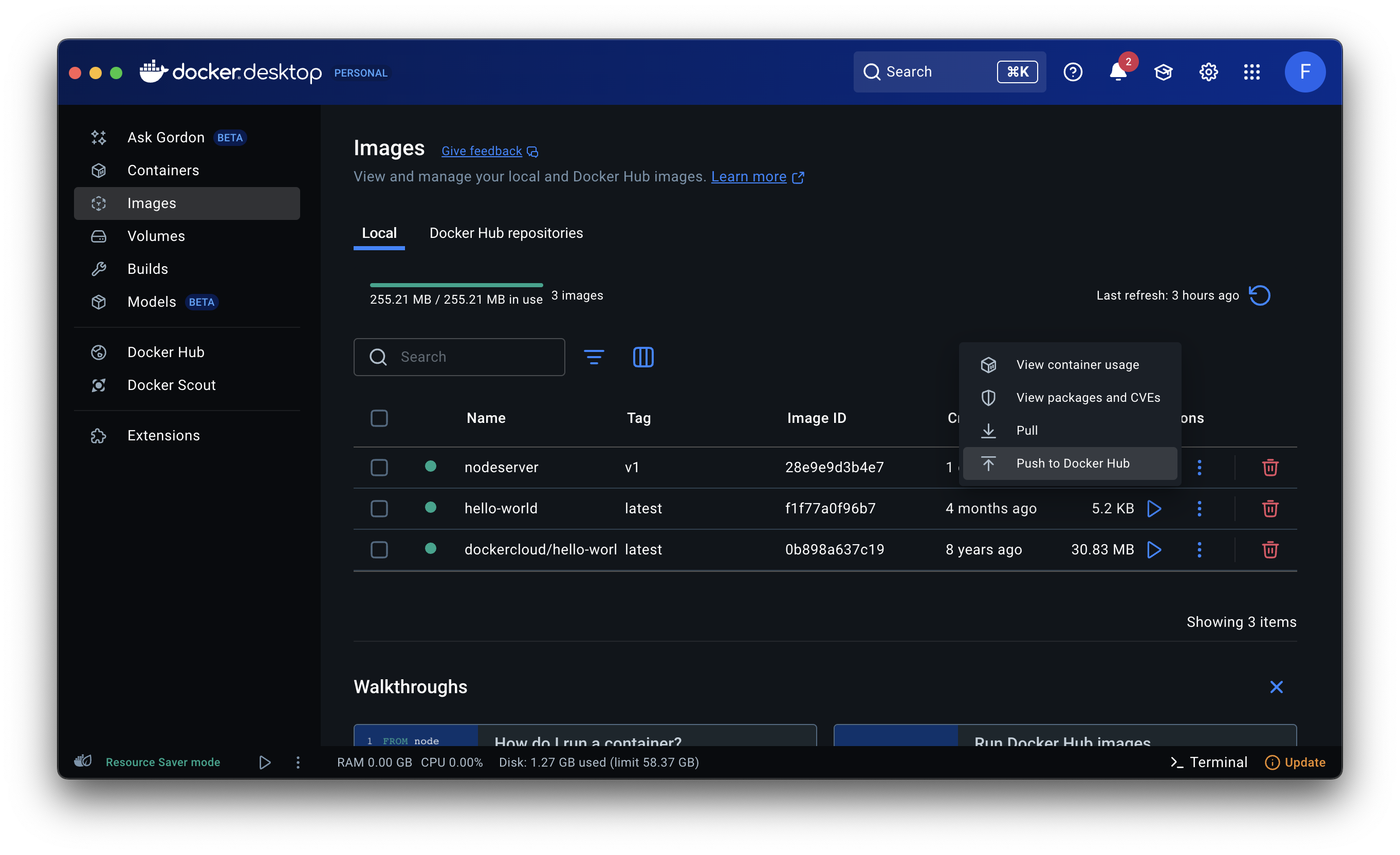Select the Local tab
This screenshot has width=1400, height=855.
tap(379, 233)
